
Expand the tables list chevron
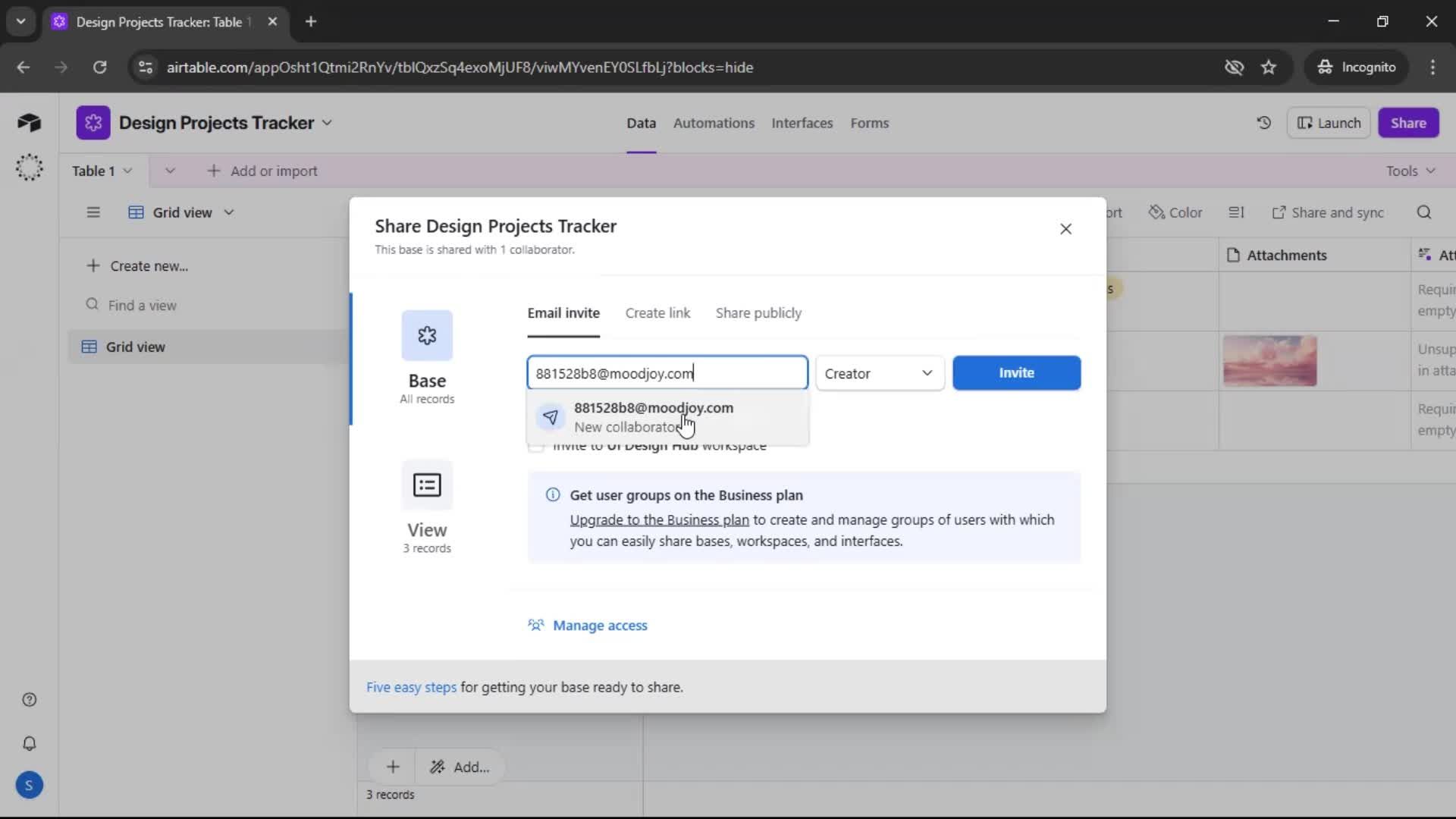point(170,171)
